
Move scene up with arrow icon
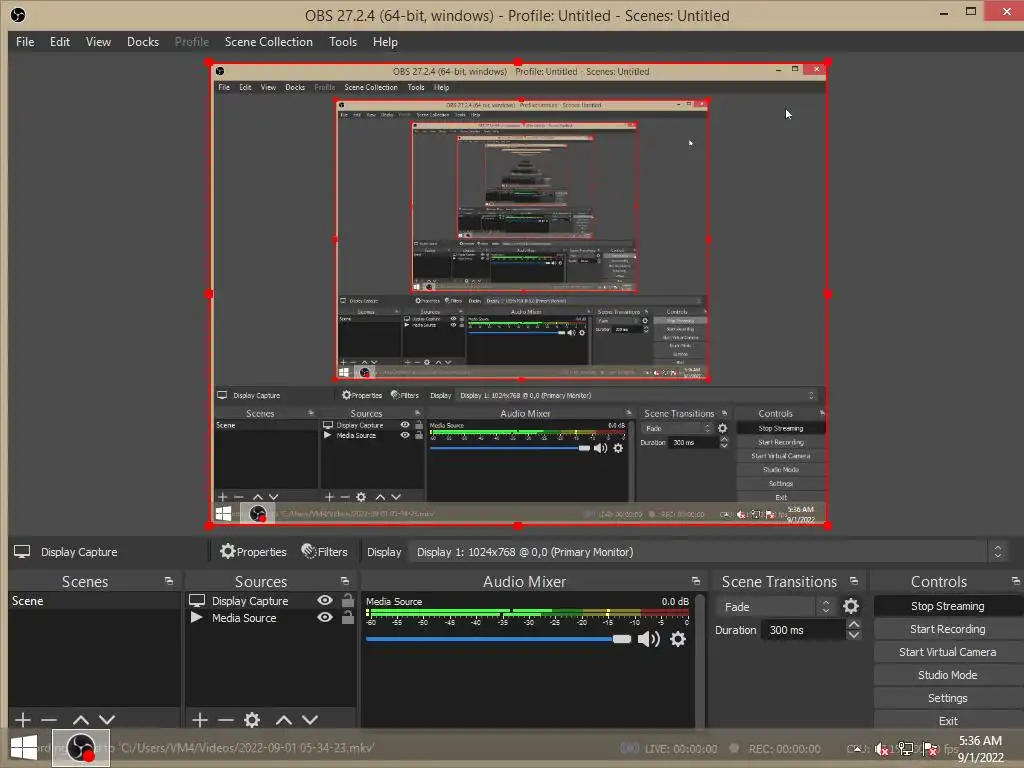point(81,720)
